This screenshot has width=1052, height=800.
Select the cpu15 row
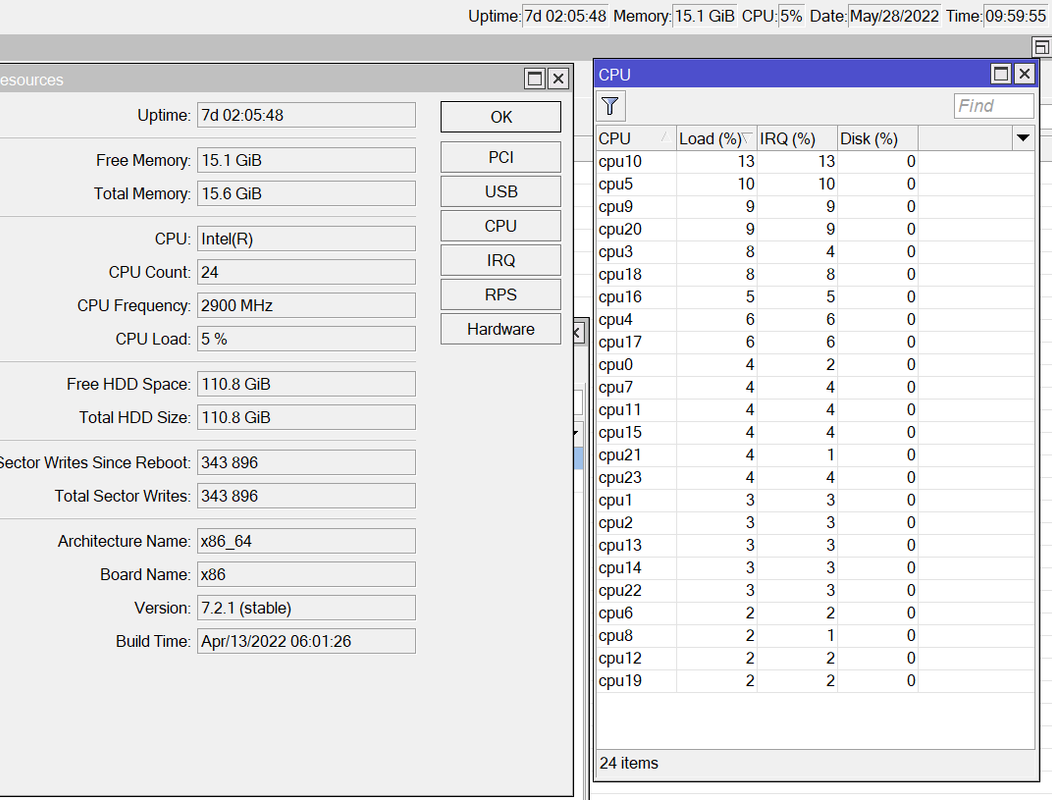pos(814,432)
